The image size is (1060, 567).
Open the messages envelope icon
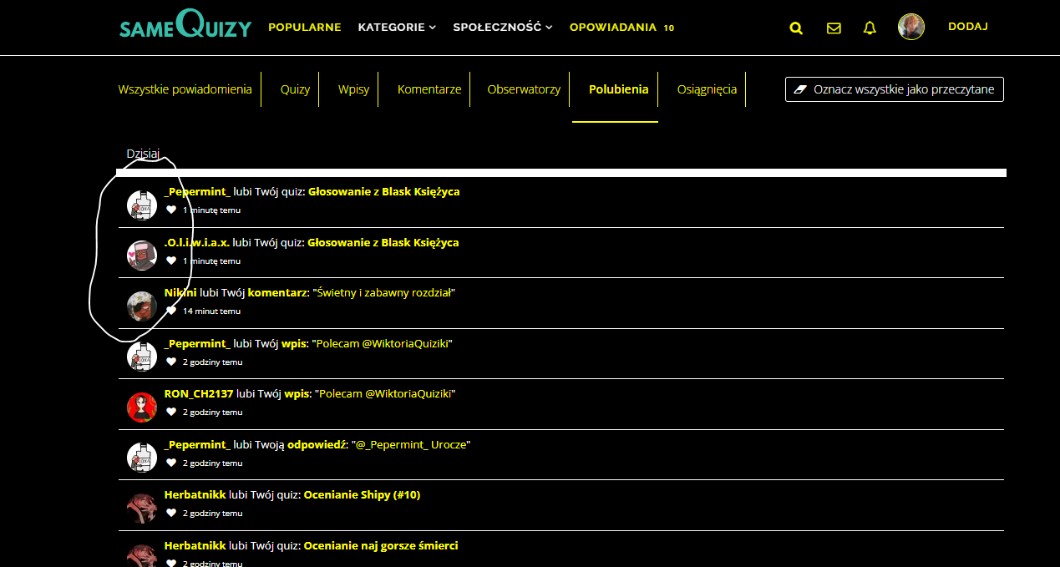pyautogui.click(x=833, y=28)
